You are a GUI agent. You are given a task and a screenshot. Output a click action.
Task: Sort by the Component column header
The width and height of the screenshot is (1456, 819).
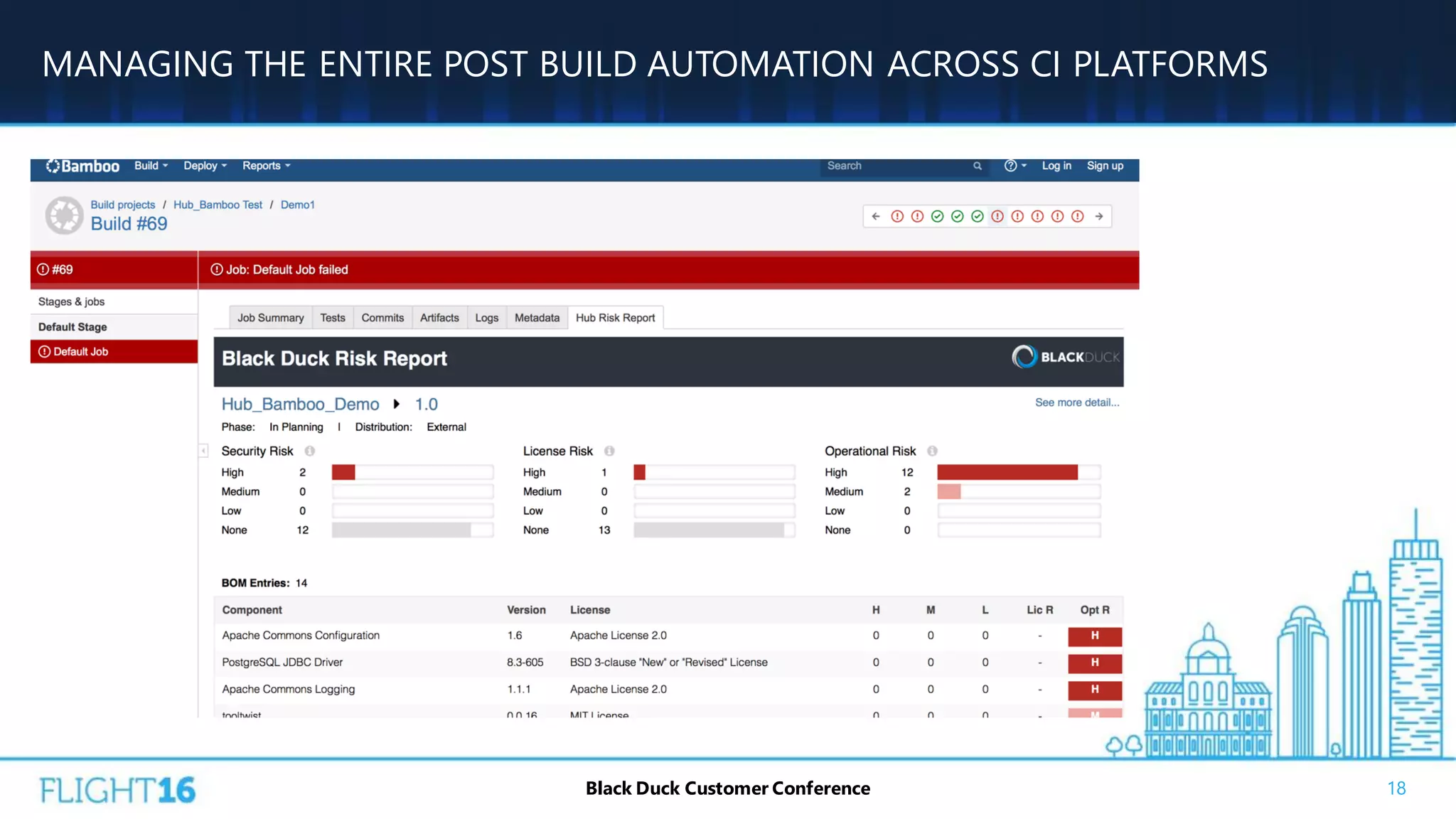point(252,610)
